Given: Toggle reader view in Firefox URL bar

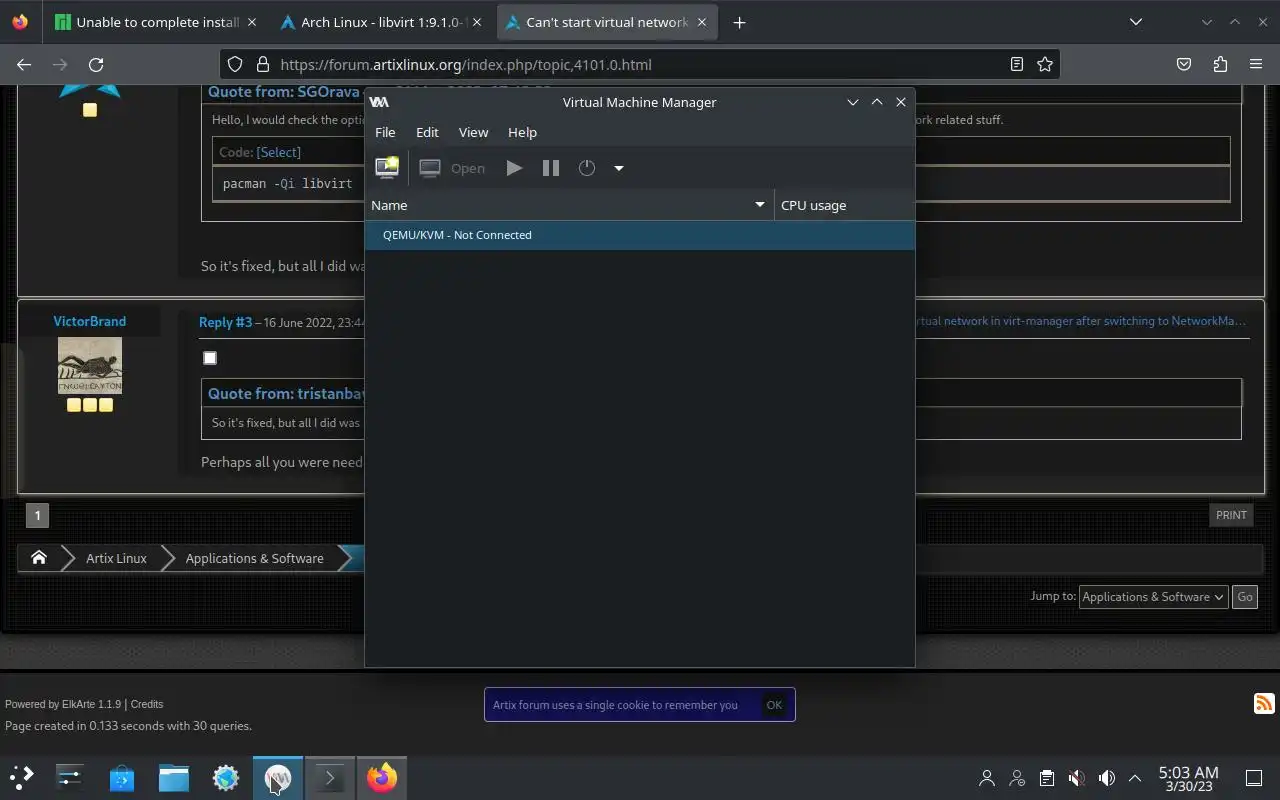Looking at the screenshot, I should (x=1016, y=64).
